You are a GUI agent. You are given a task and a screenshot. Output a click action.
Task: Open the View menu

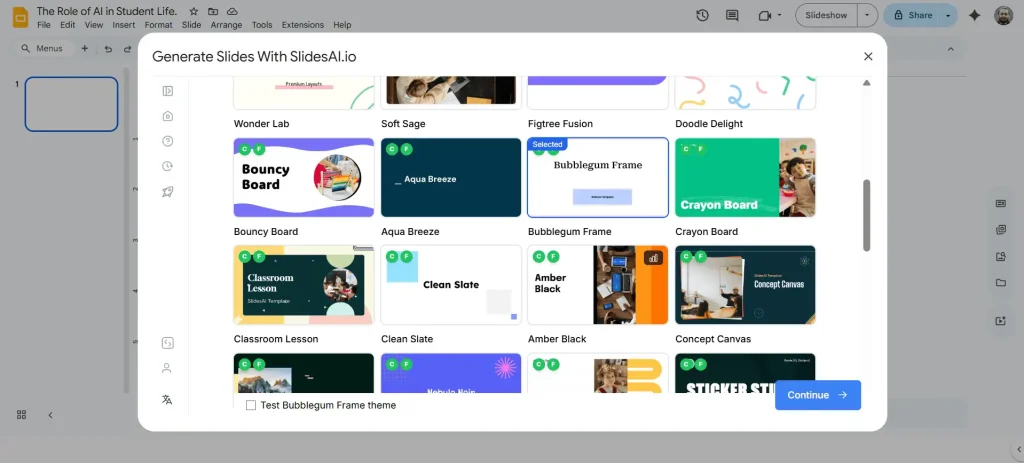pyautogui.click(x=94, y=25)
